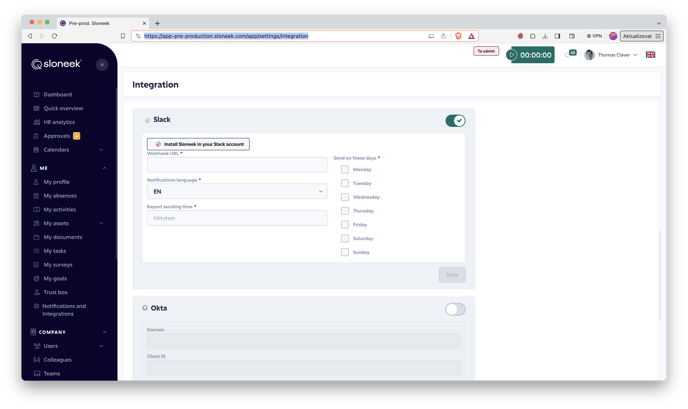Click the Sloneek logo
The image size is (688, 409).
click(56, 64)
